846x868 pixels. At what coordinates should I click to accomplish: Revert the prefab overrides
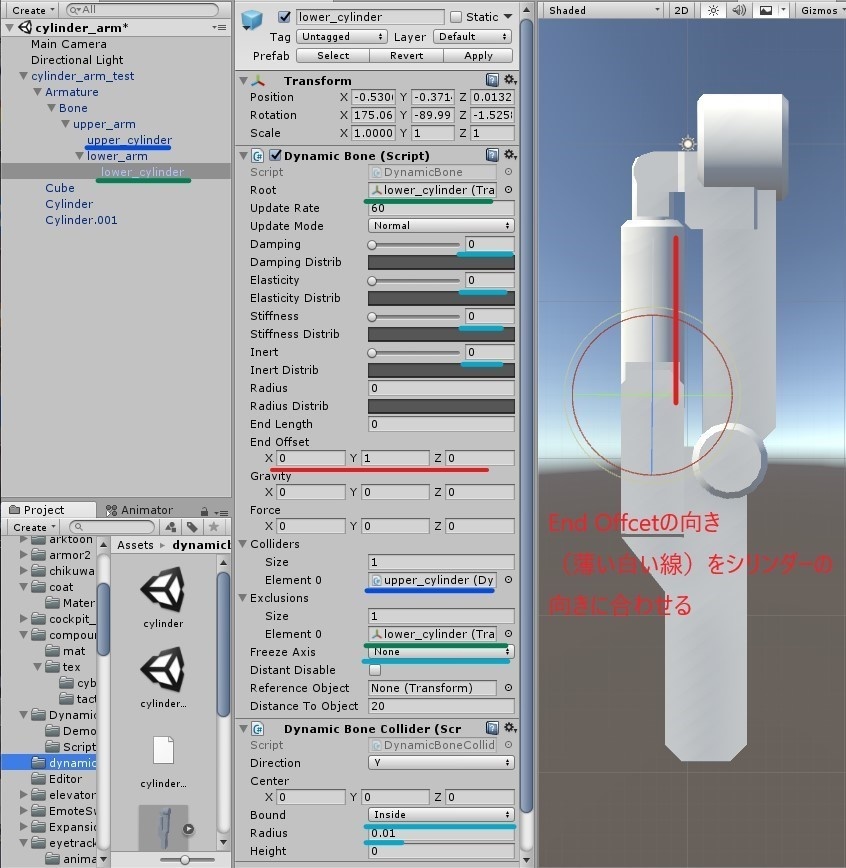[x=406, y=56]
